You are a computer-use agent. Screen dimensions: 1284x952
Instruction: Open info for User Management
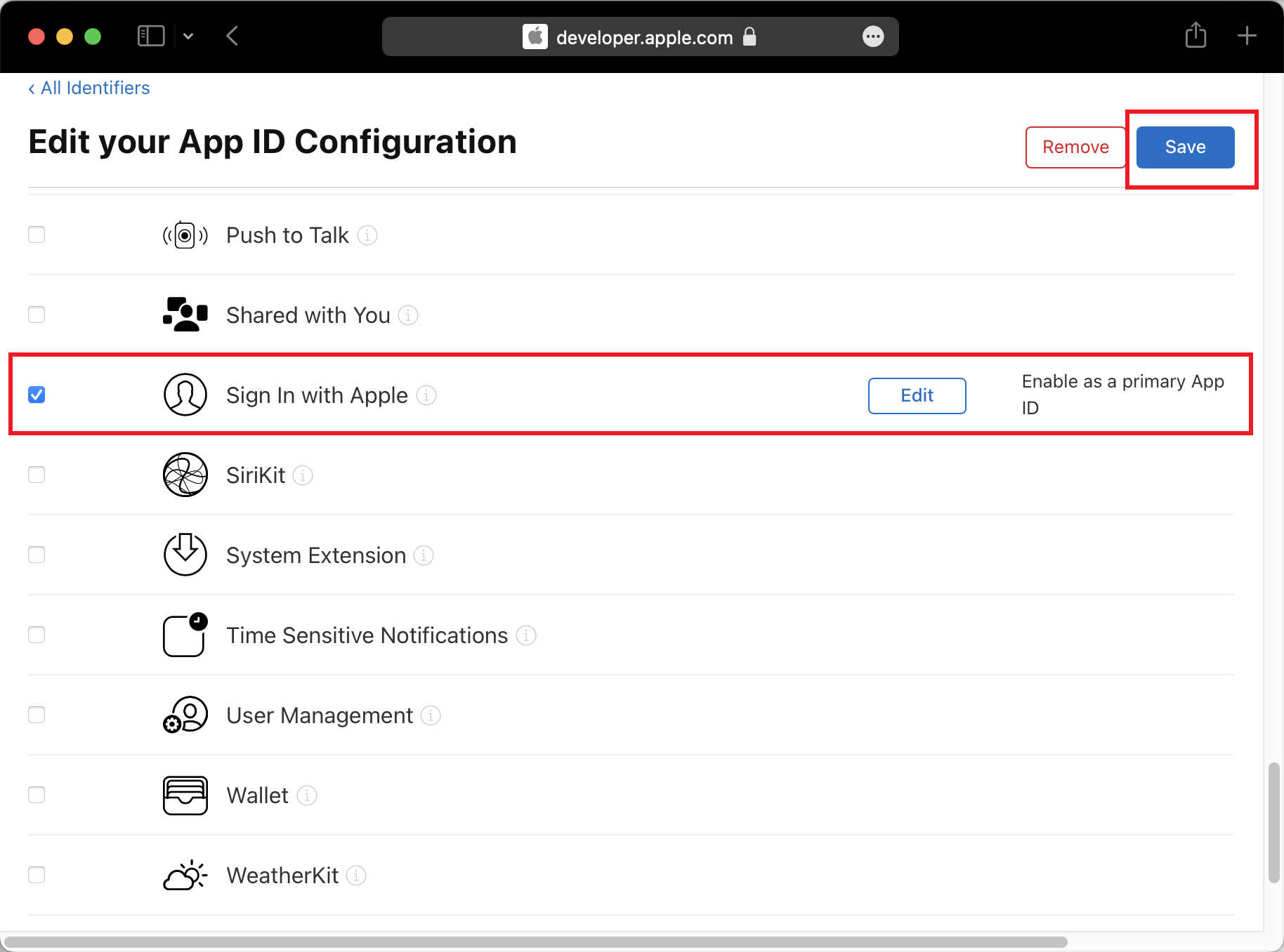[431, 715]
